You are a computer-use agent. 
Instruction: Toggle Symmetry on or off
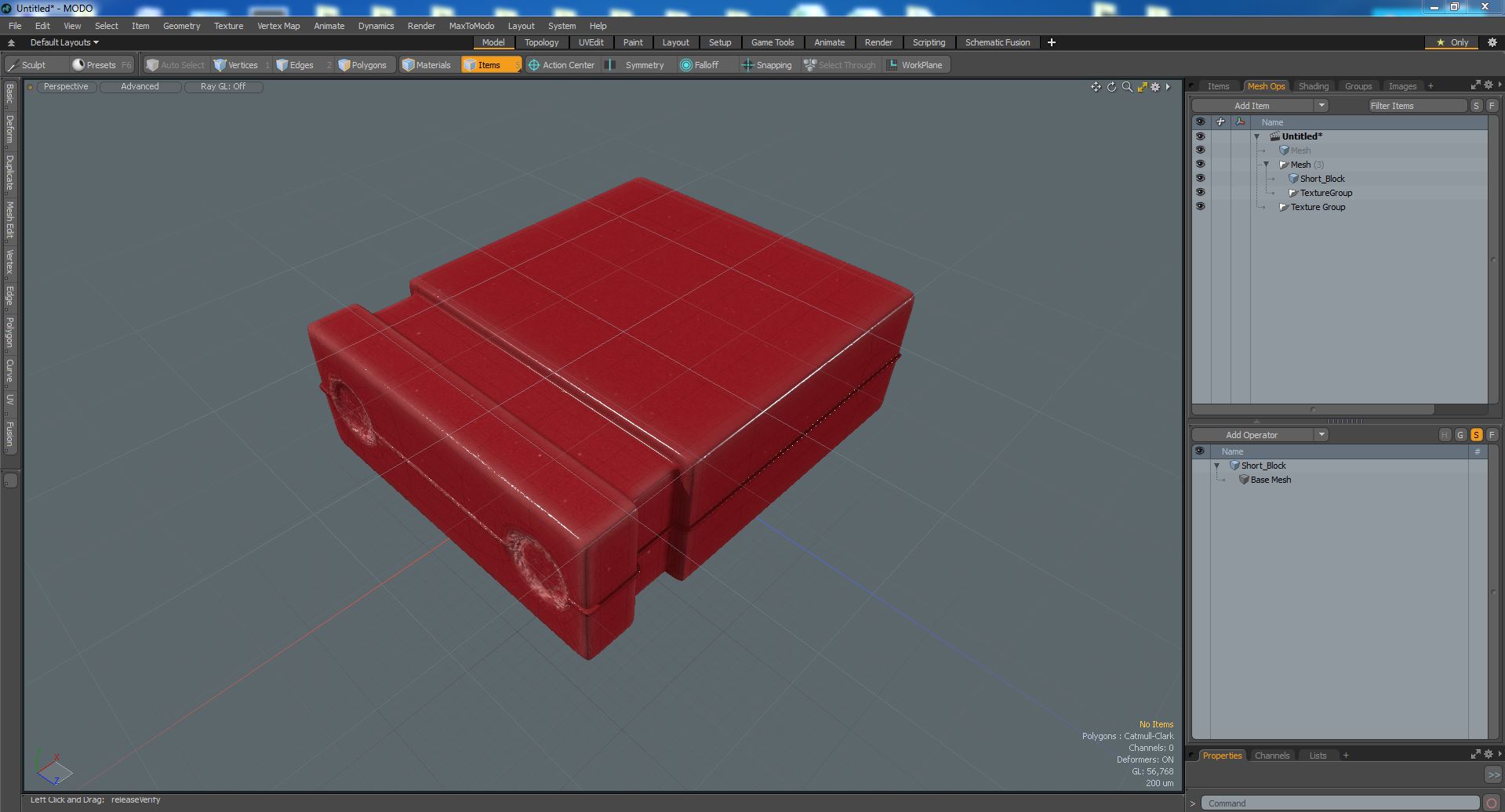[x=638, y=65]
